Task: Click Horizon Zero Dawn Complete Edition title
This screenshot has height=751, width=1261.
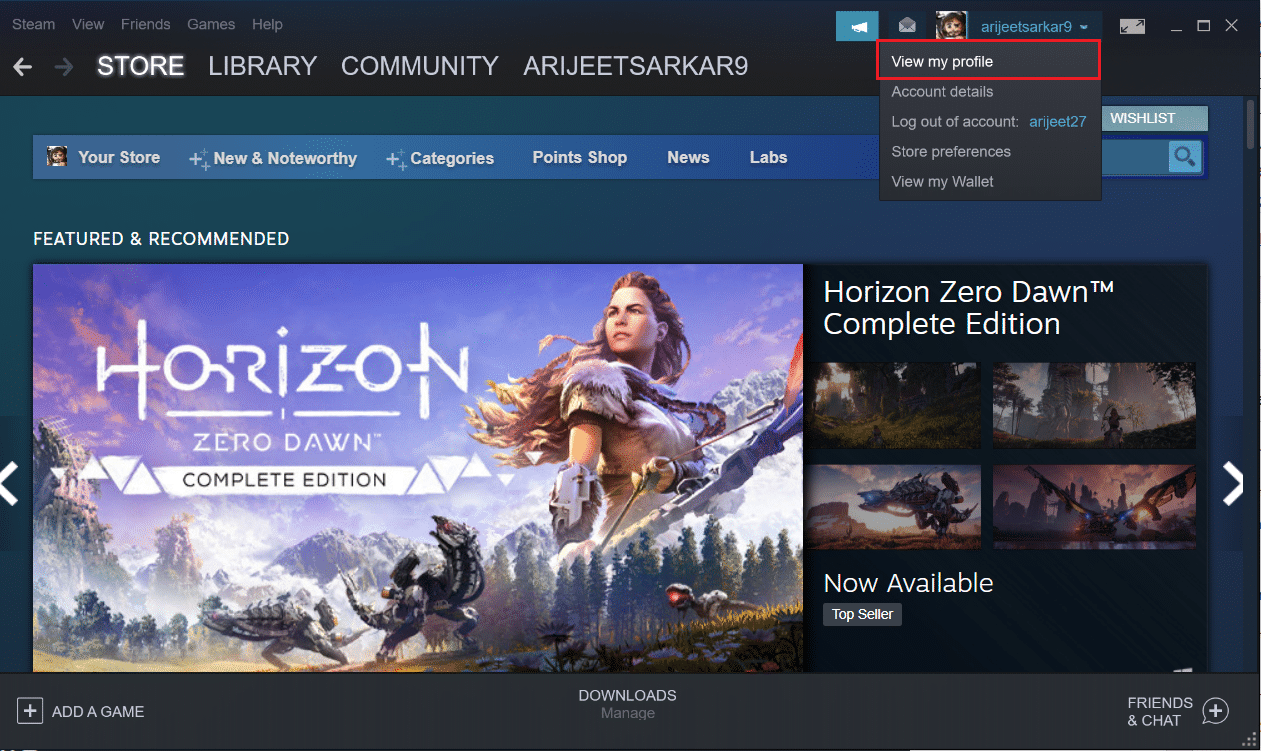Action: [969, 308]
